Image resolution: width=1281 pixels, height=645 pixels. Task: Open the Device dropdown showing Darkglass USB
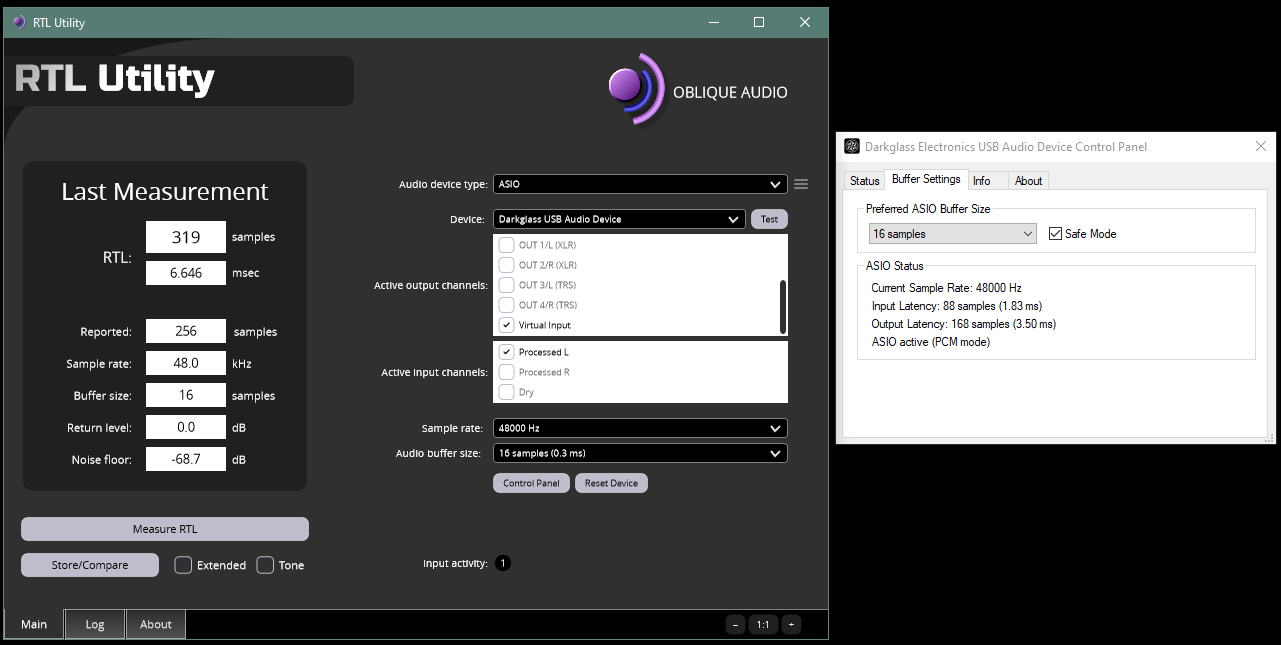[619, 219]
